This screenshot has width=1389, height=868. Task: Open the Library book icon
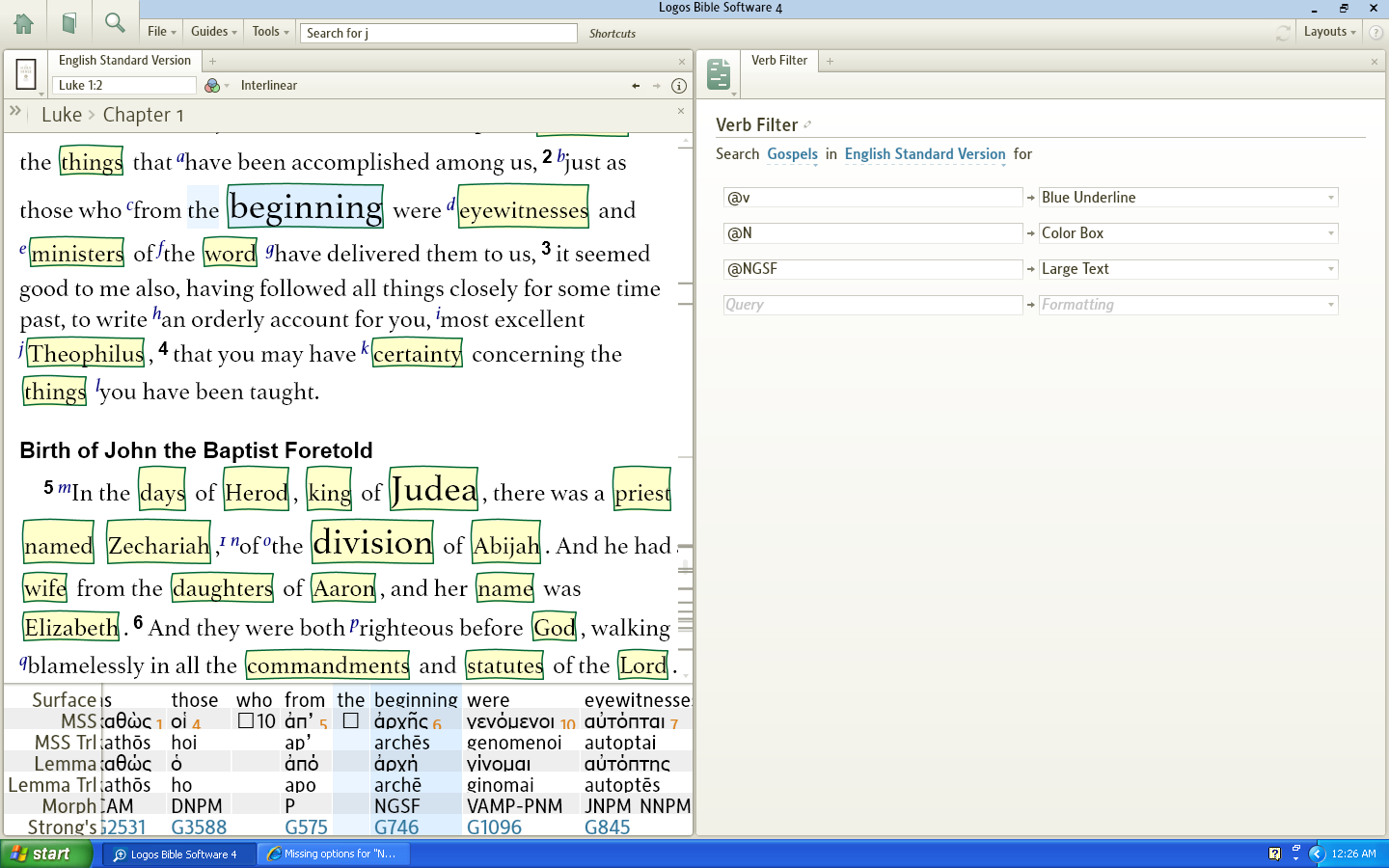pos(69,24)
